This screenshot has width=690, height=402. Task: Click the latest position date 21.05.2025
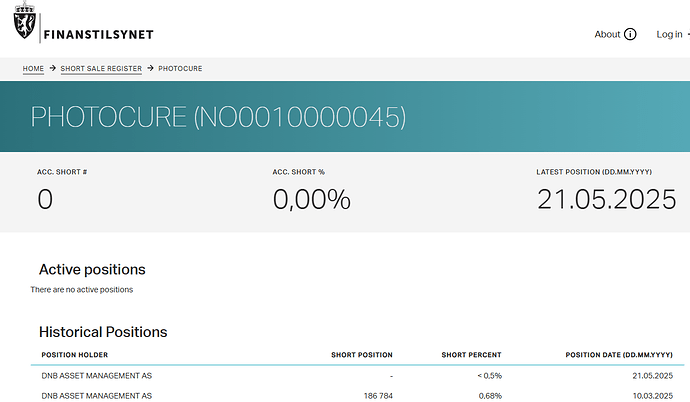pyautogui.click(x=606, y=199)
